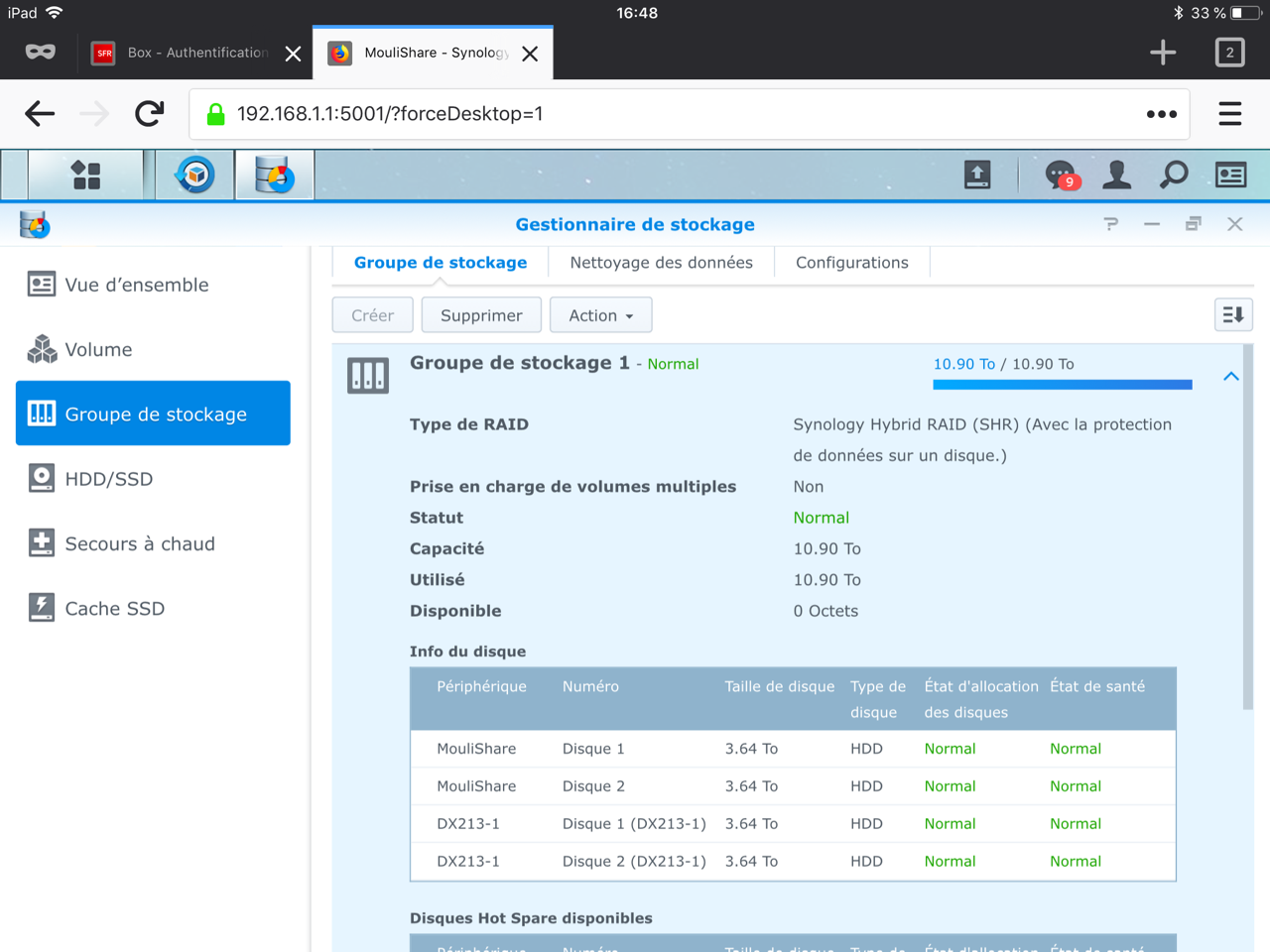The height and width of the screenshot is (952, 1270).
Task: Close the MouliShare - Synology tab
Action: click(x=530, y=54)
